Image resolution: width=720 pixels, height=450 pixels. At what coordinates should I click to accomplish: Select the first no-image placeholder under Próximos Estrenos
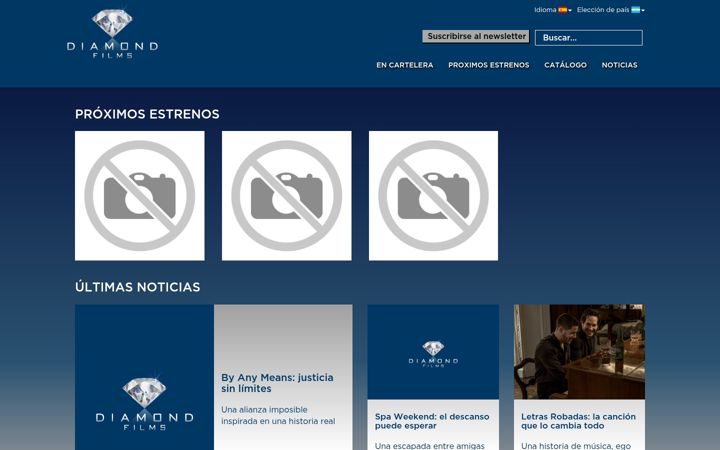coord(140,196)
